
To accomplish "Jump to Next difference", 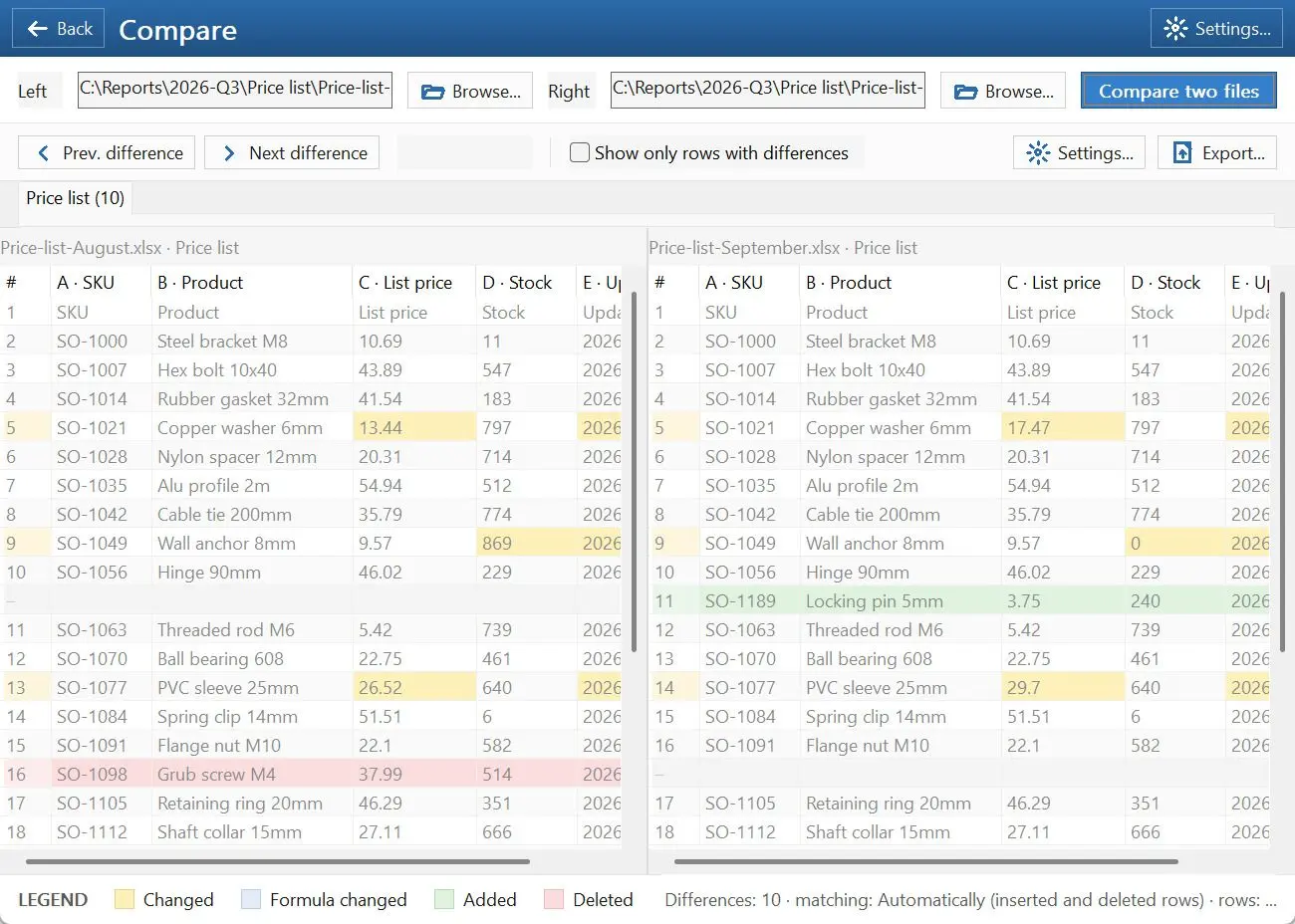I will [x=292, y=152].
